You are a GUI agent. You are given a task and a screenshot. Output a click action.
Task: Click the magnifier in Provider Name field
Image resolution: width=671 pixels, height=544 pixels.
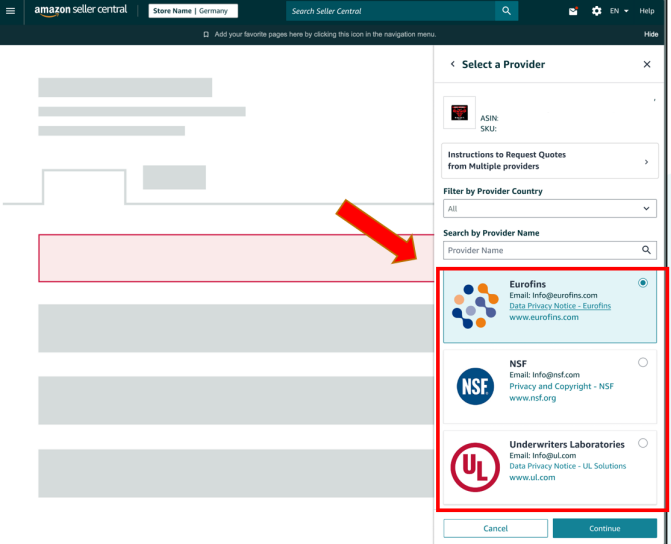[646, 250]
